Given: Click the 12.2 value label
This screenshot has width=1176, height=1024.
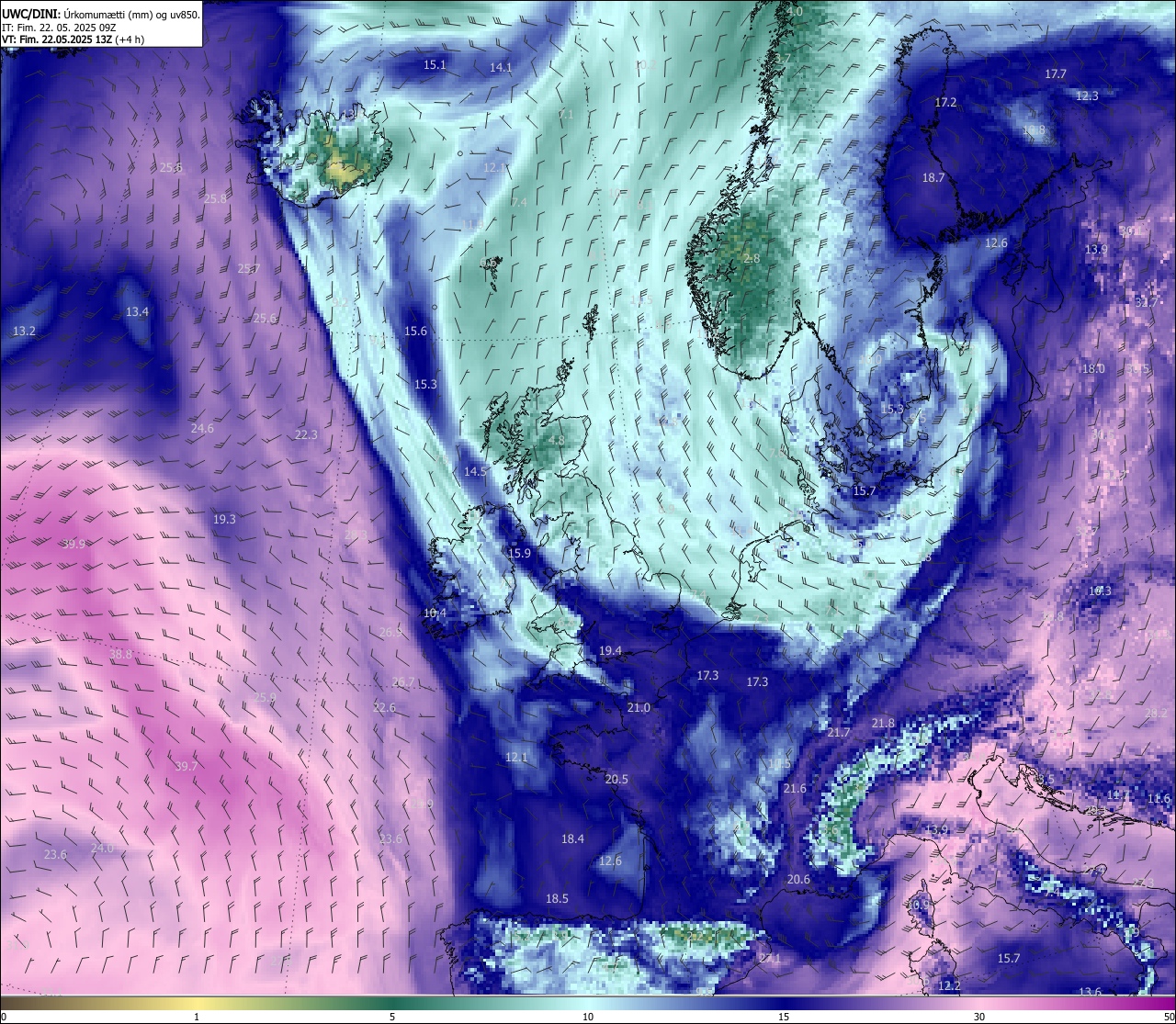Looking at the screenshot, I should pos(949,986).
